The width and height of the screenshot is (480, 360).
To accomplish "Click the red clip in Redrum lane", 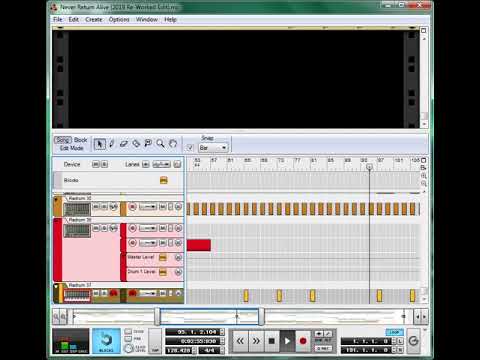I will tap(199, 245).
